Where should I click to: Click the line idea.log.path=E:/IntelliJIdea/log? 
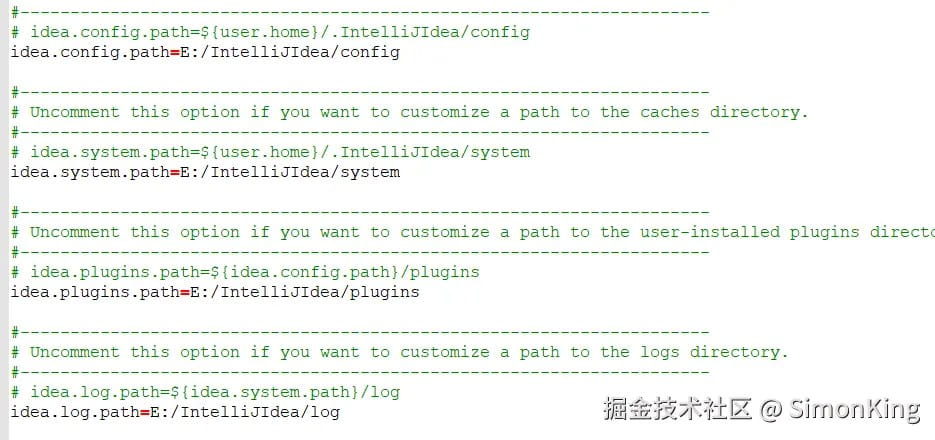[175, 412]
